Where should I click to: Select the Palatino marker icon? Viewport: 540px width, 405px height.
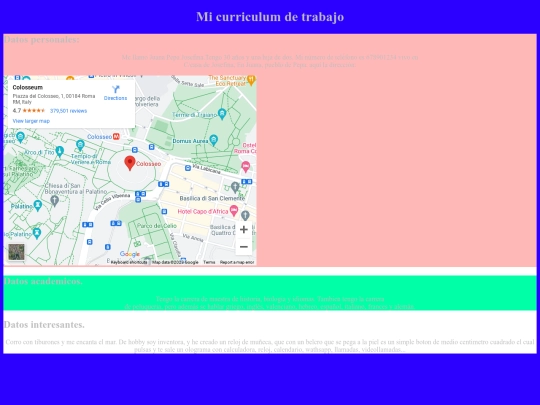pos(38,206)
